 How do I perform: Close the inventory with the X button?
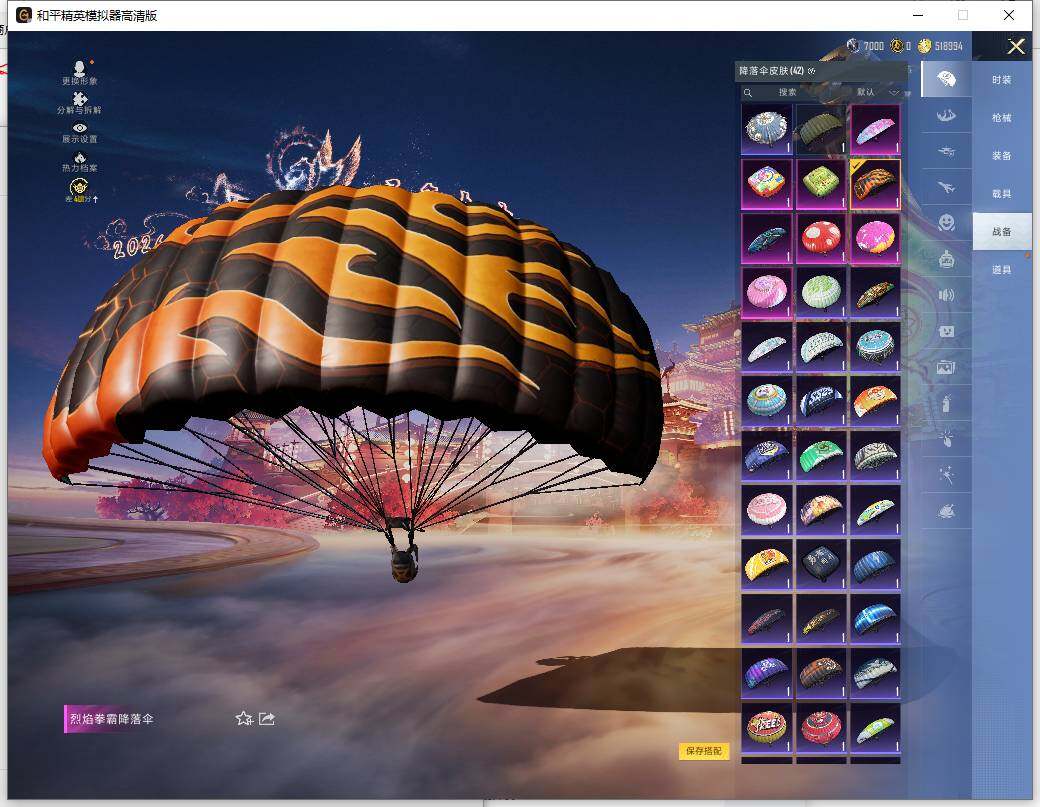[1016, 46]
